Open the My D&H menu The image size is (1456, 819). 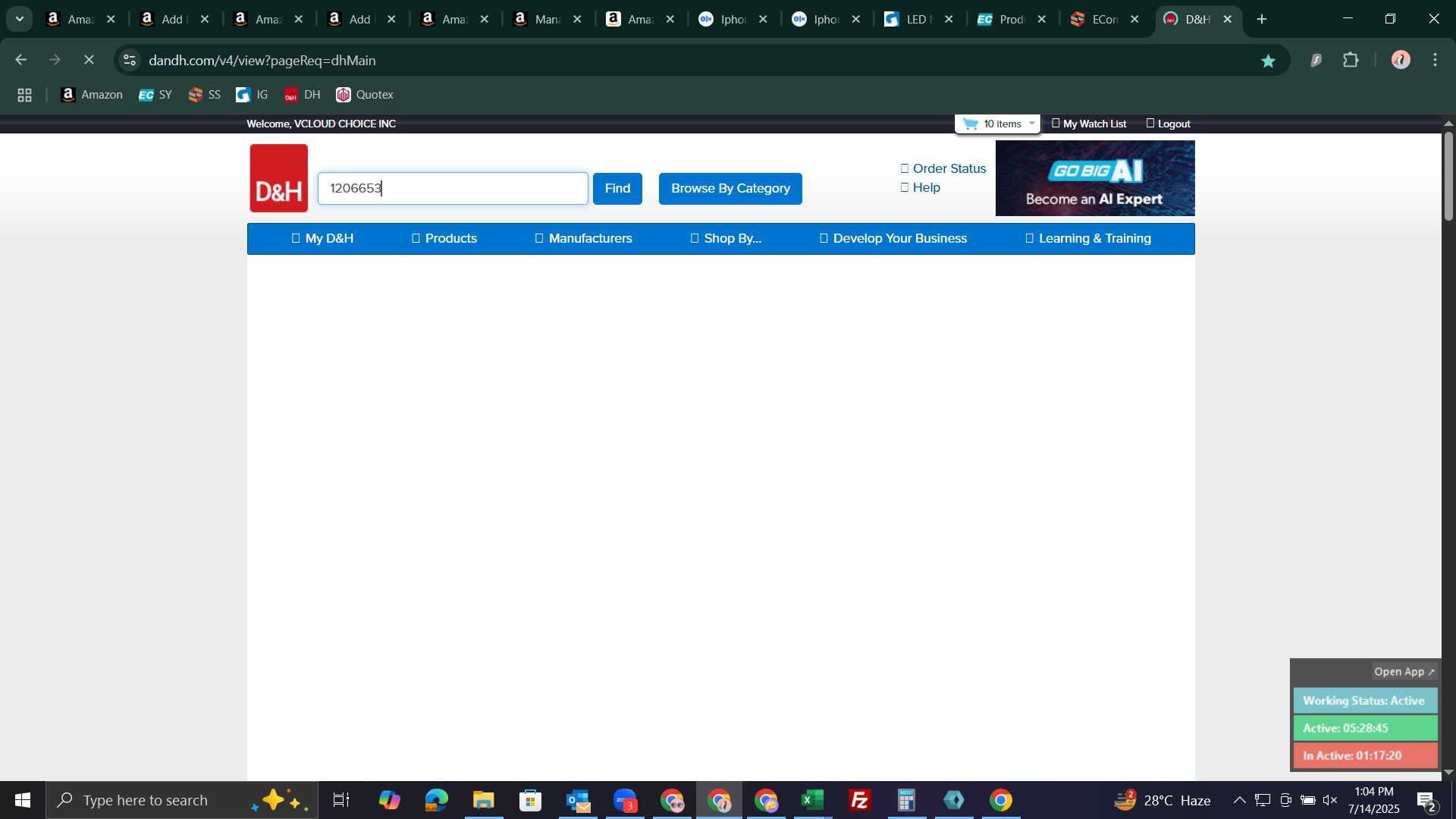(x=322, y=239)
